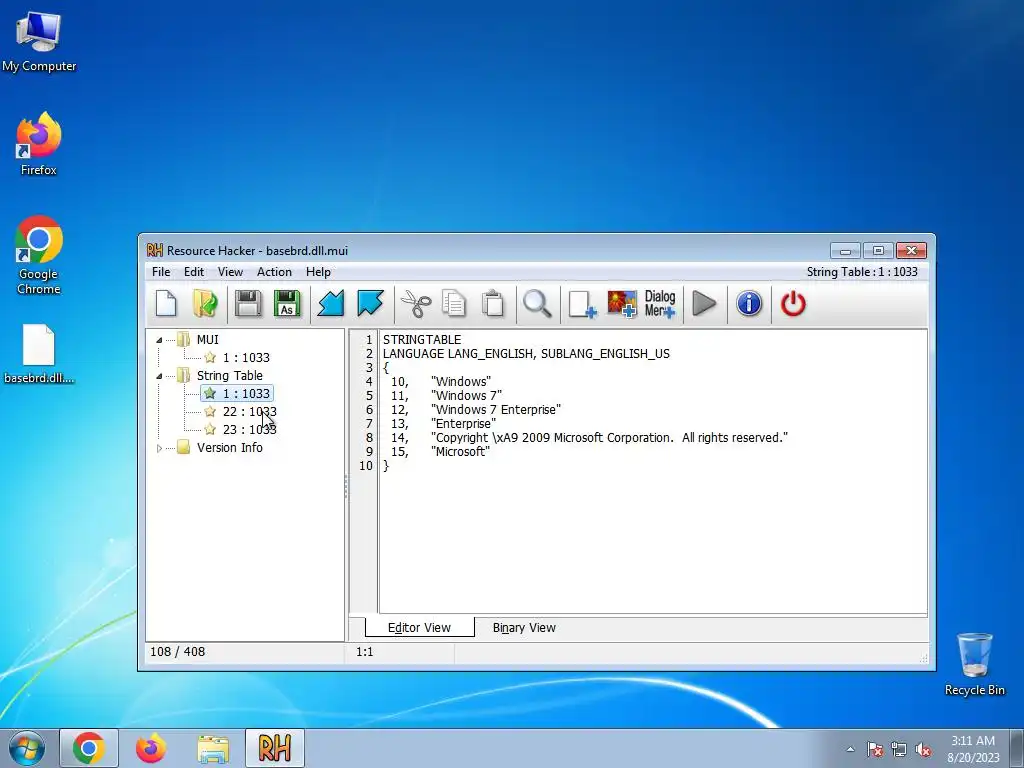Screen dimensions: 1024x768
Task: Open the blue info About icon
Action: point(749,304)
